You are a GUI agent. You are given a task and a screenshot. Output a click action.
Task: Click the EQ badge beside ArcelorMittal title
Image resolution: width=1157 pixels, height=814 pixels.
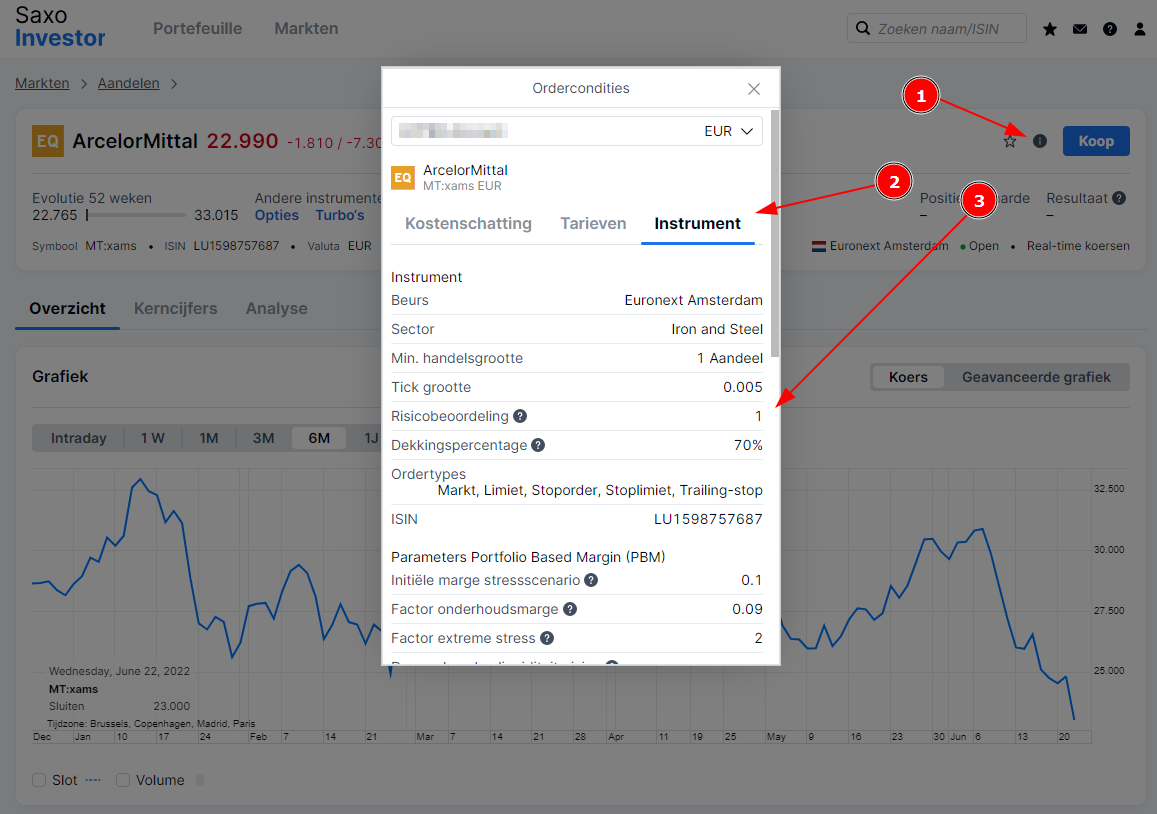[48, 141]
